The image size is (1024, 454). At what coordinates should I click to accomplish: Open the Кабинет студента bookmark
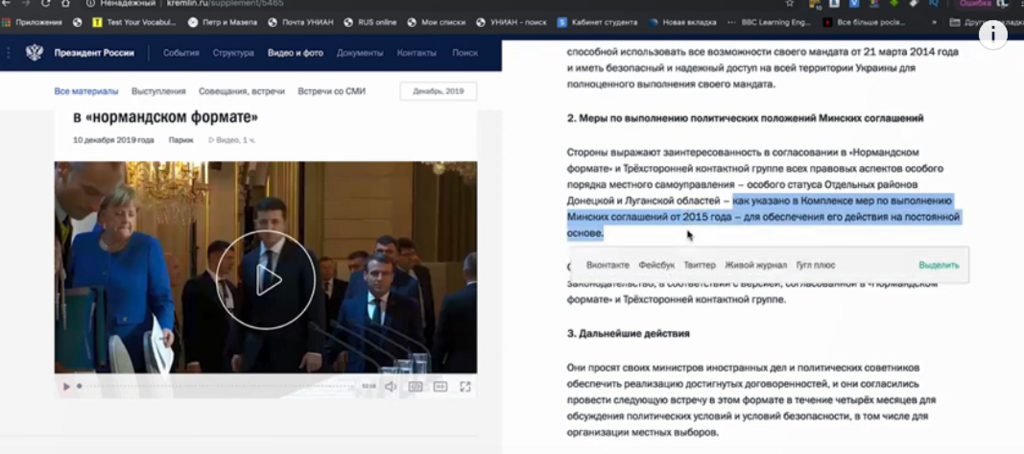597,22
